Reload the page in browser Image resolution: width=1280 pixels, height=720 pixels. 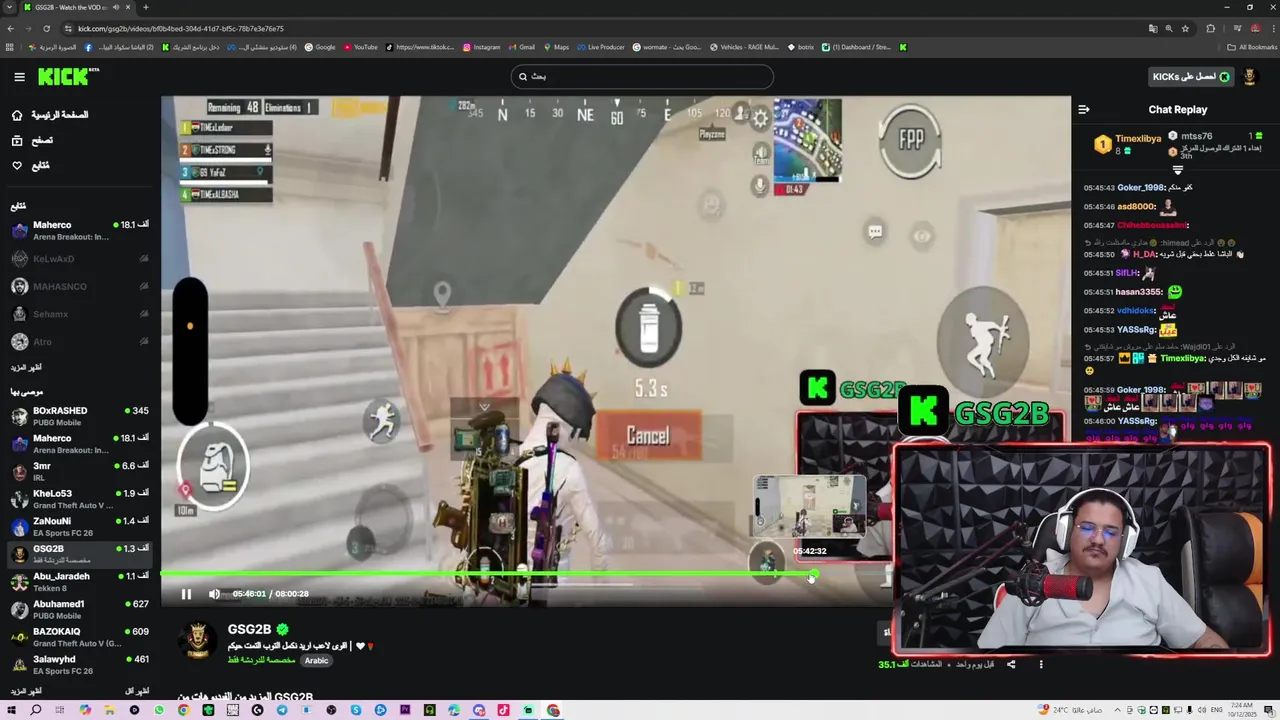click(46, 29)
